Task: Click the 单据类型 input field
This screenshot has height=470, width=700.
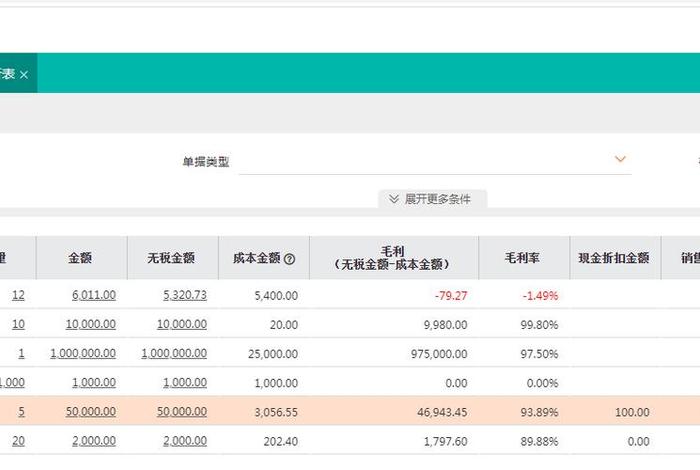Action: [x=435, y=161]
